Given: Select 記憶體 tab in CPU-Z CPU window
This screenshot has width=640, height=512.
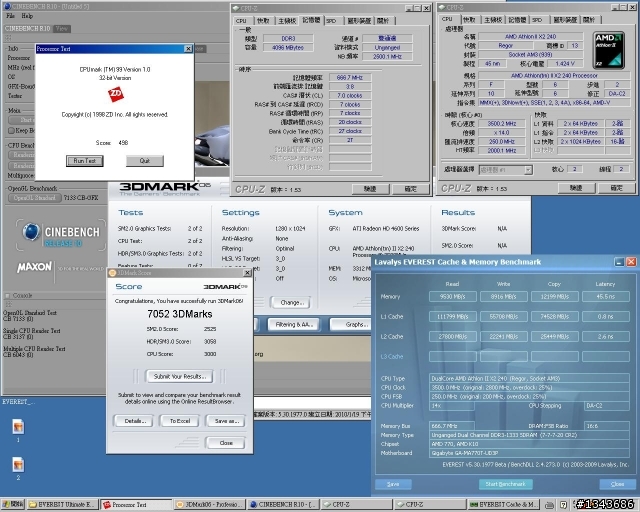Looking at the screenshot, I should pos(517,20).
